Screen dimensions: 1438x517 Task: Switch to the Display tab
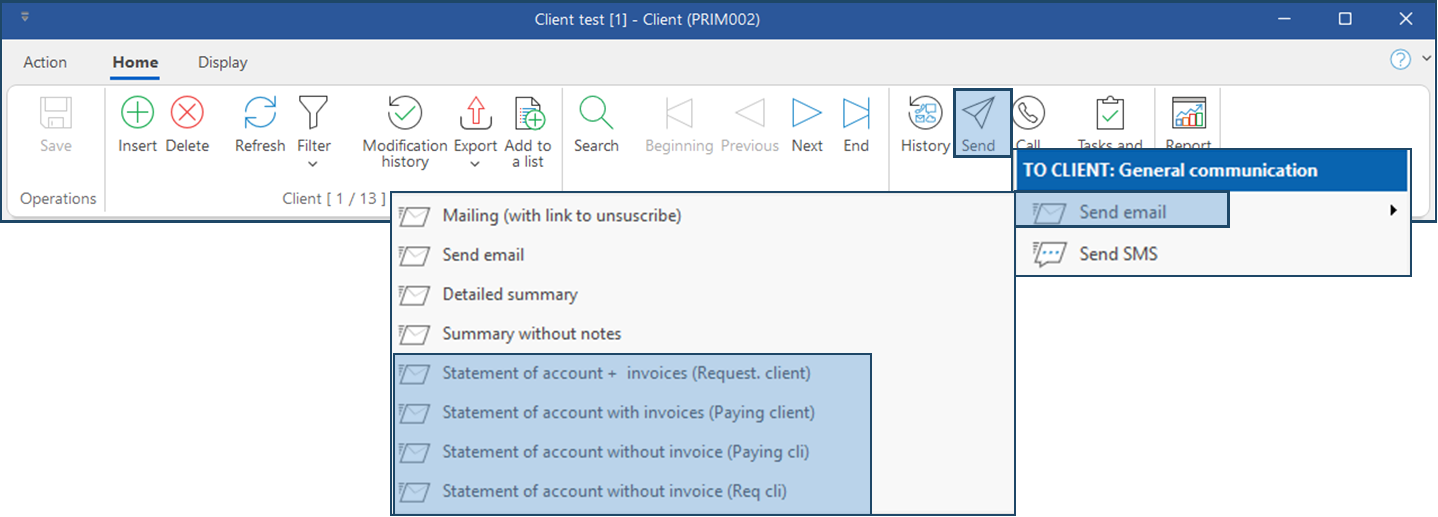(222, 62)
